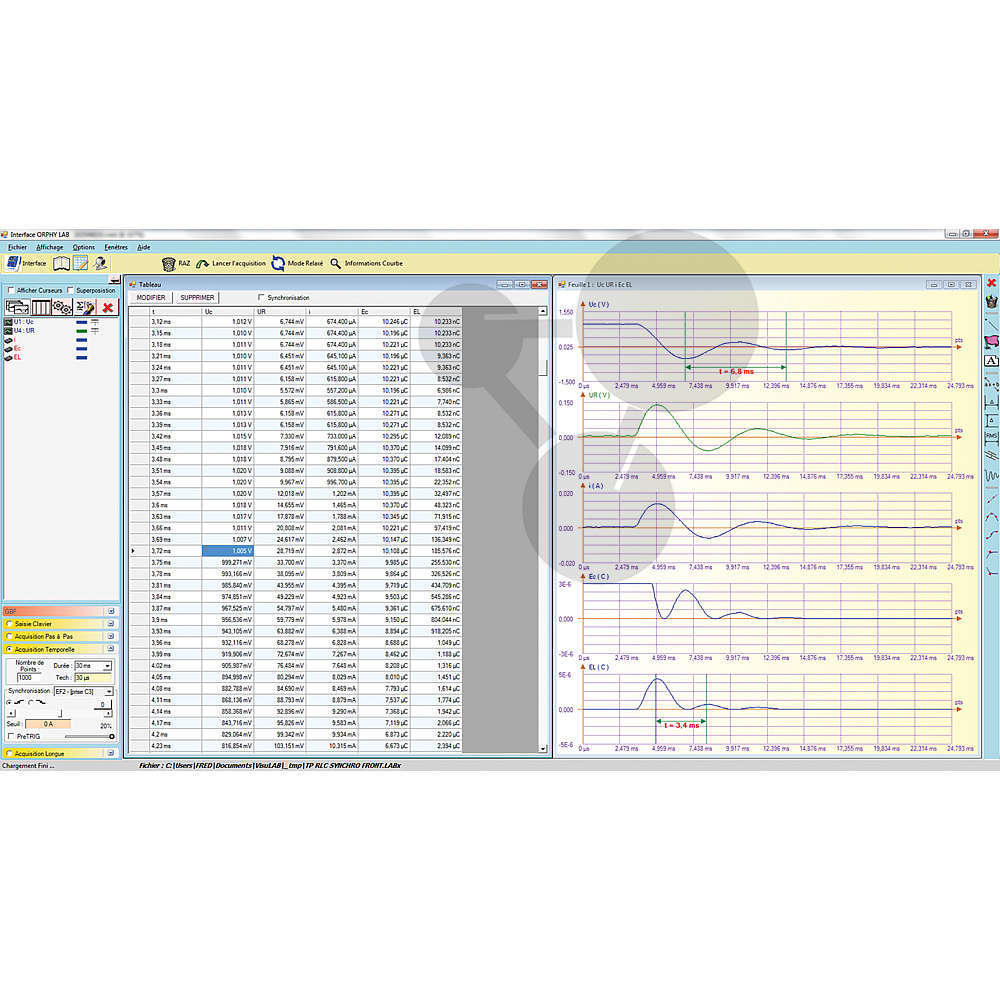Open the Fenêtres menu
Screen dimensions: 1000x1000
pos(116,247)
